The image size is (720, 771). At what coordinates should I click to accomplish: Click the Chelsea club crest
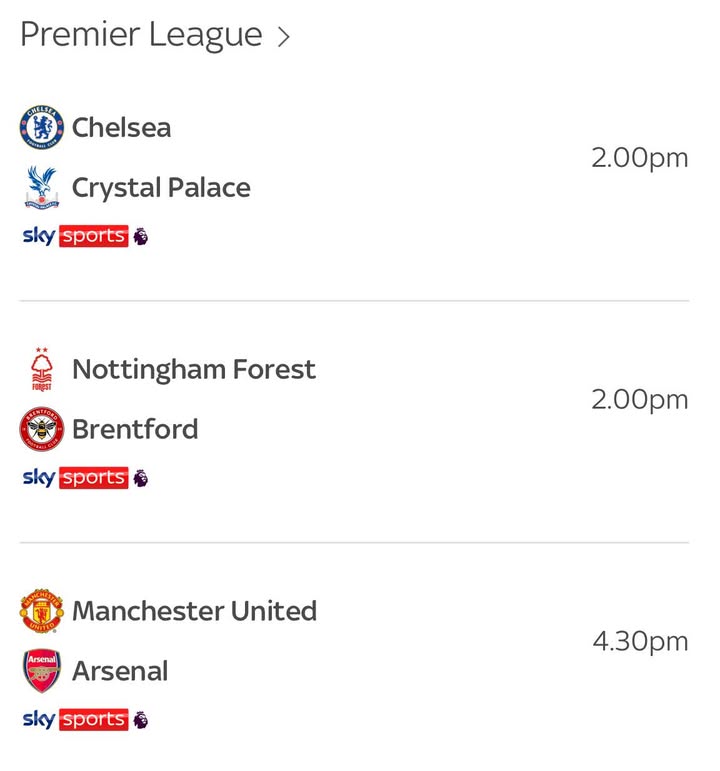42,127
